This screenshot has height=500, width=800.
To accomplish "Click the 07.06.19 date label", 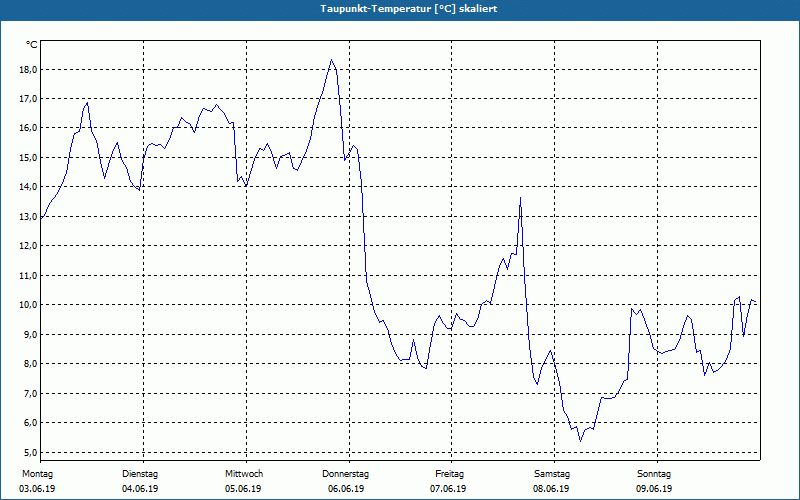I will [x=448, y=489].
